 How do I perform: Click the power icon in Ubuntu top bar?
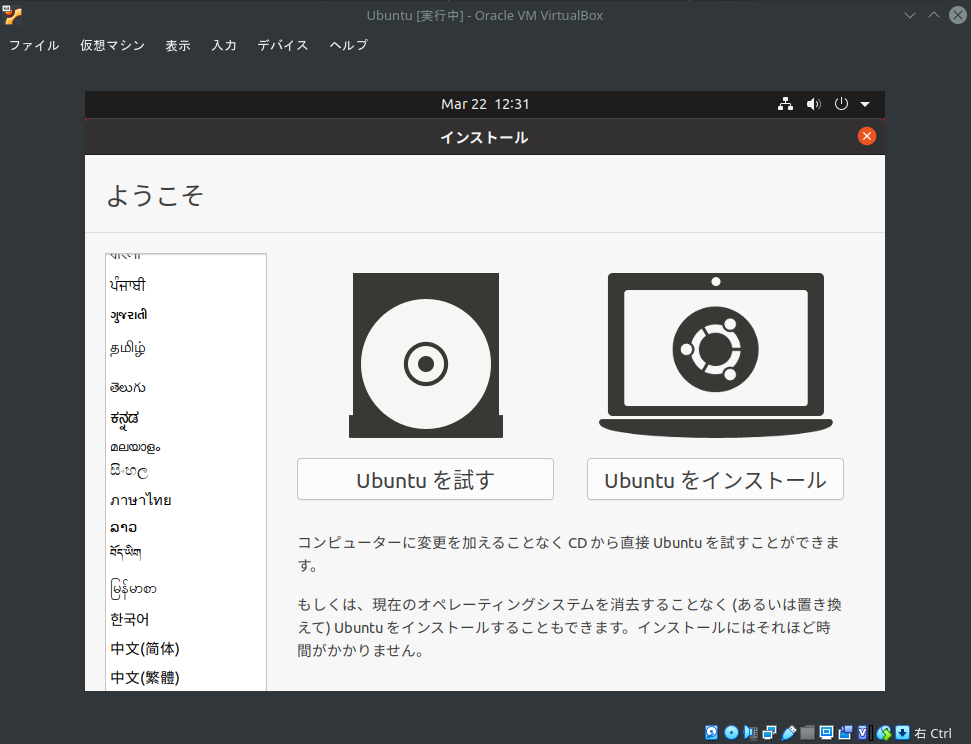(x=841, y=104)
